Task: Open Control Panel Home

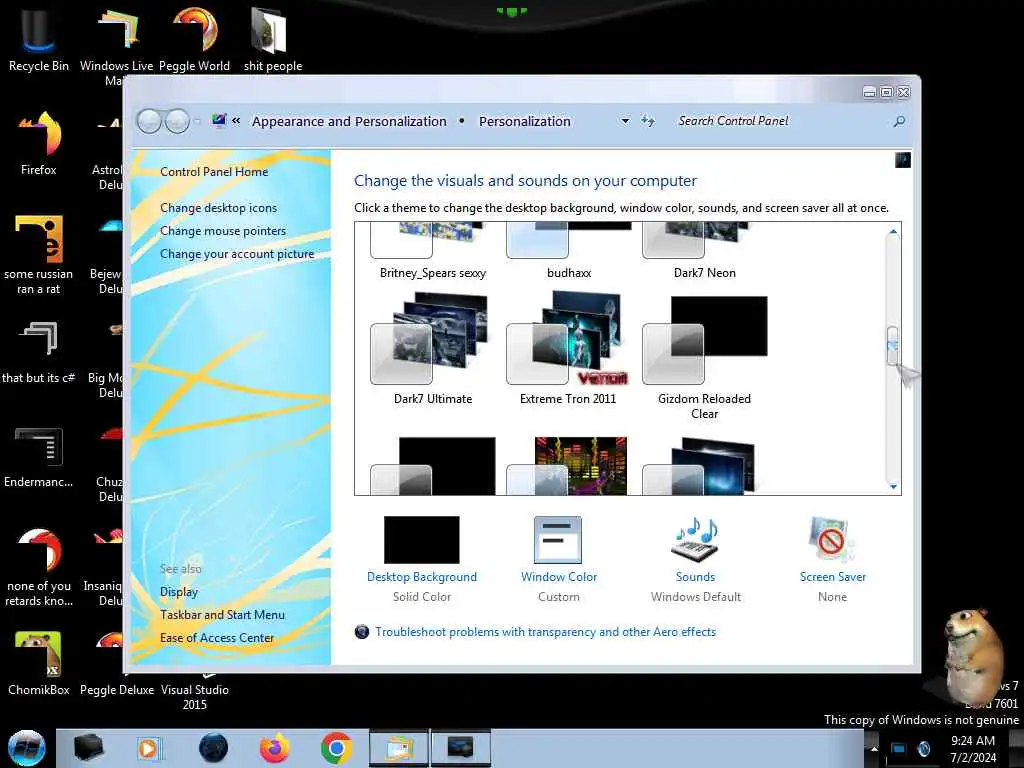Action: 214,172
